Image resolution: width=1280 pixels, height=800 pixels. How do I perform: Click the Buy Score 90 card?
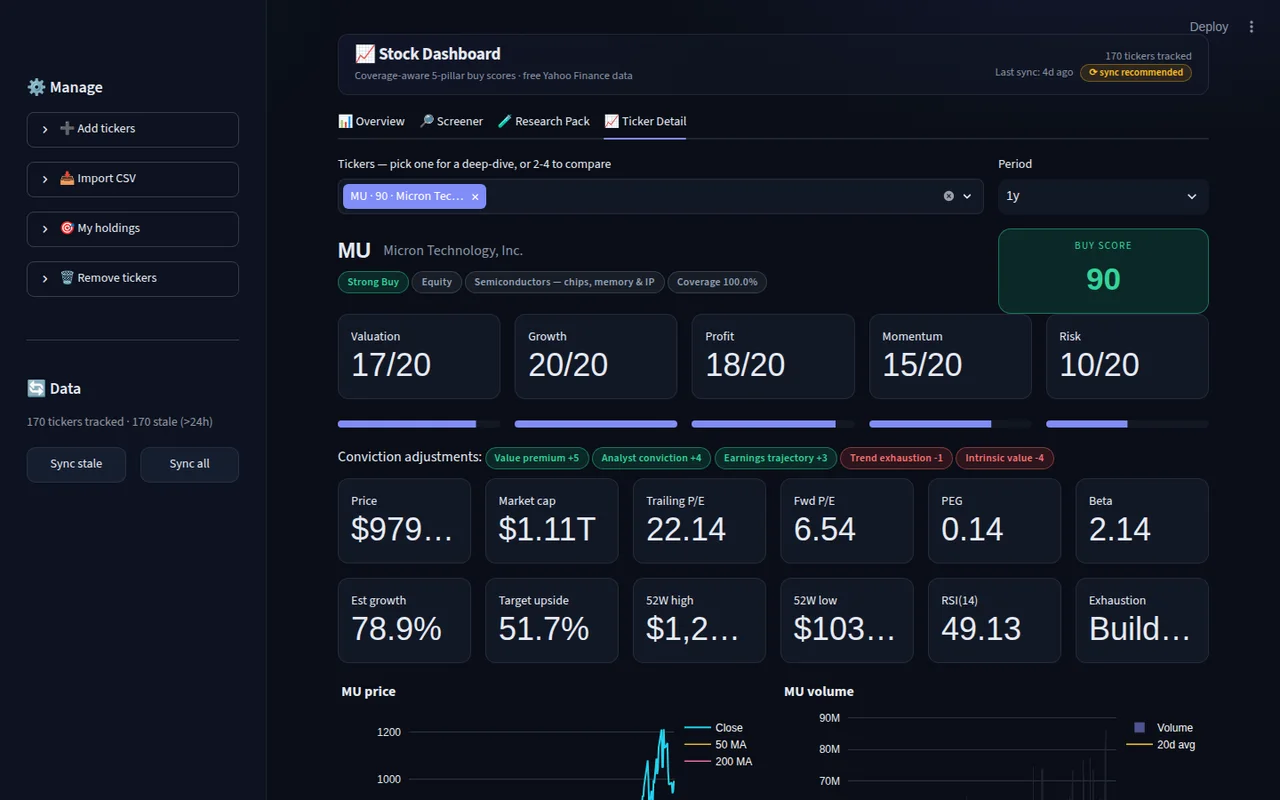1103,271
